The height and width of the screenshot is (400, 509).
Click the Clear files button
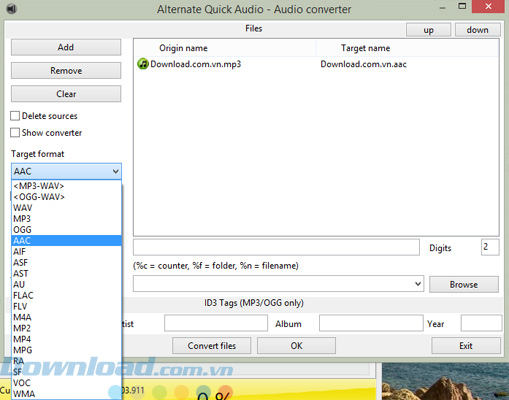(66, 94)
